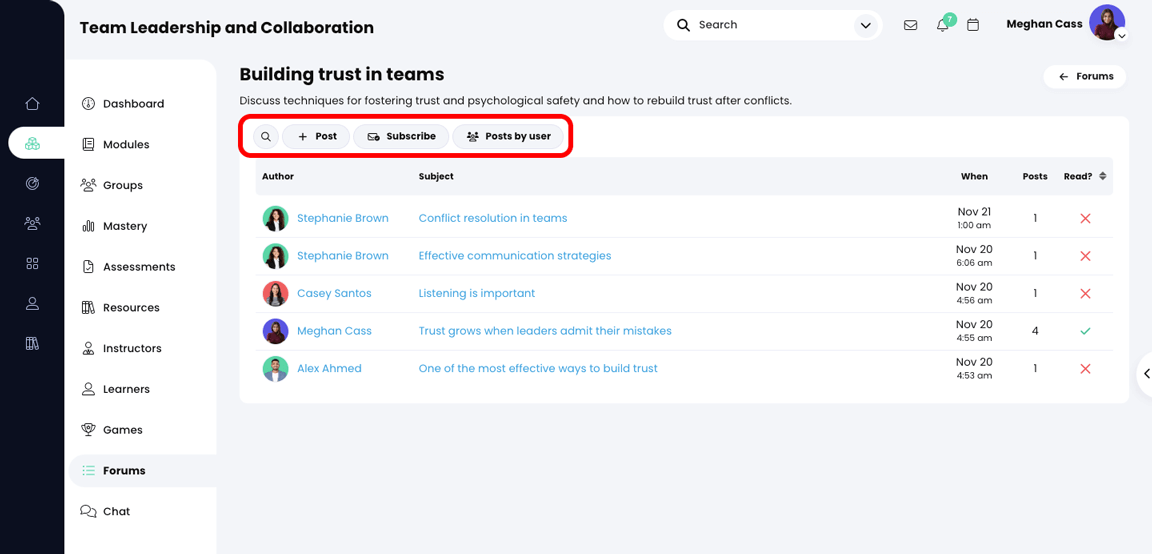Click Stephanie Brown avatar on Conflict resolution row
The width and height of the screenshot is (1152, 554).
(276, 218)
